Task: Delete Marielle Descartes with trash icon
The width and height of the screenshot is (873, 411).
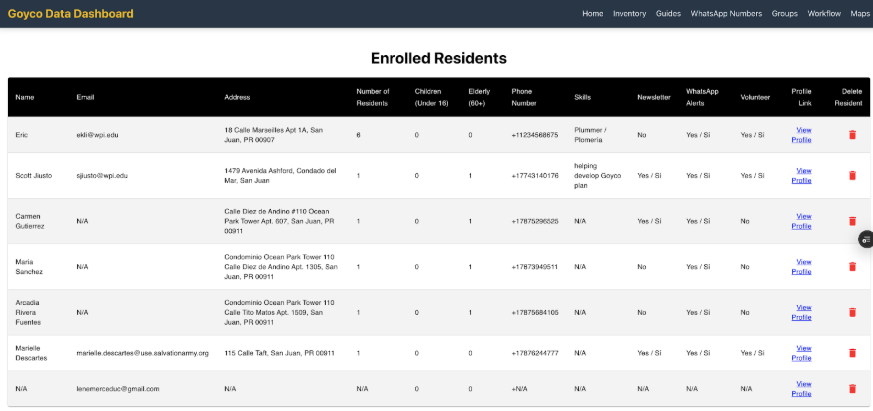Action: pyautogui.click(x=852, y=353)
